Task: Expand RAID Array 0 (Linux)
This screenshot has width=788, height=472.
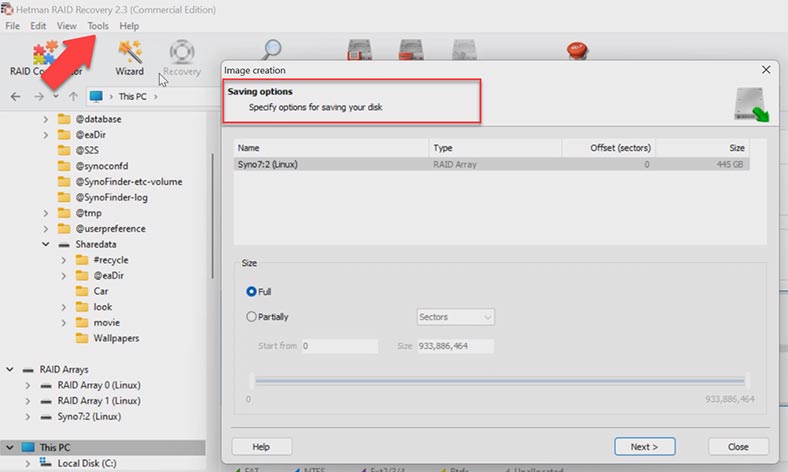Action: (x=28, y=385)
